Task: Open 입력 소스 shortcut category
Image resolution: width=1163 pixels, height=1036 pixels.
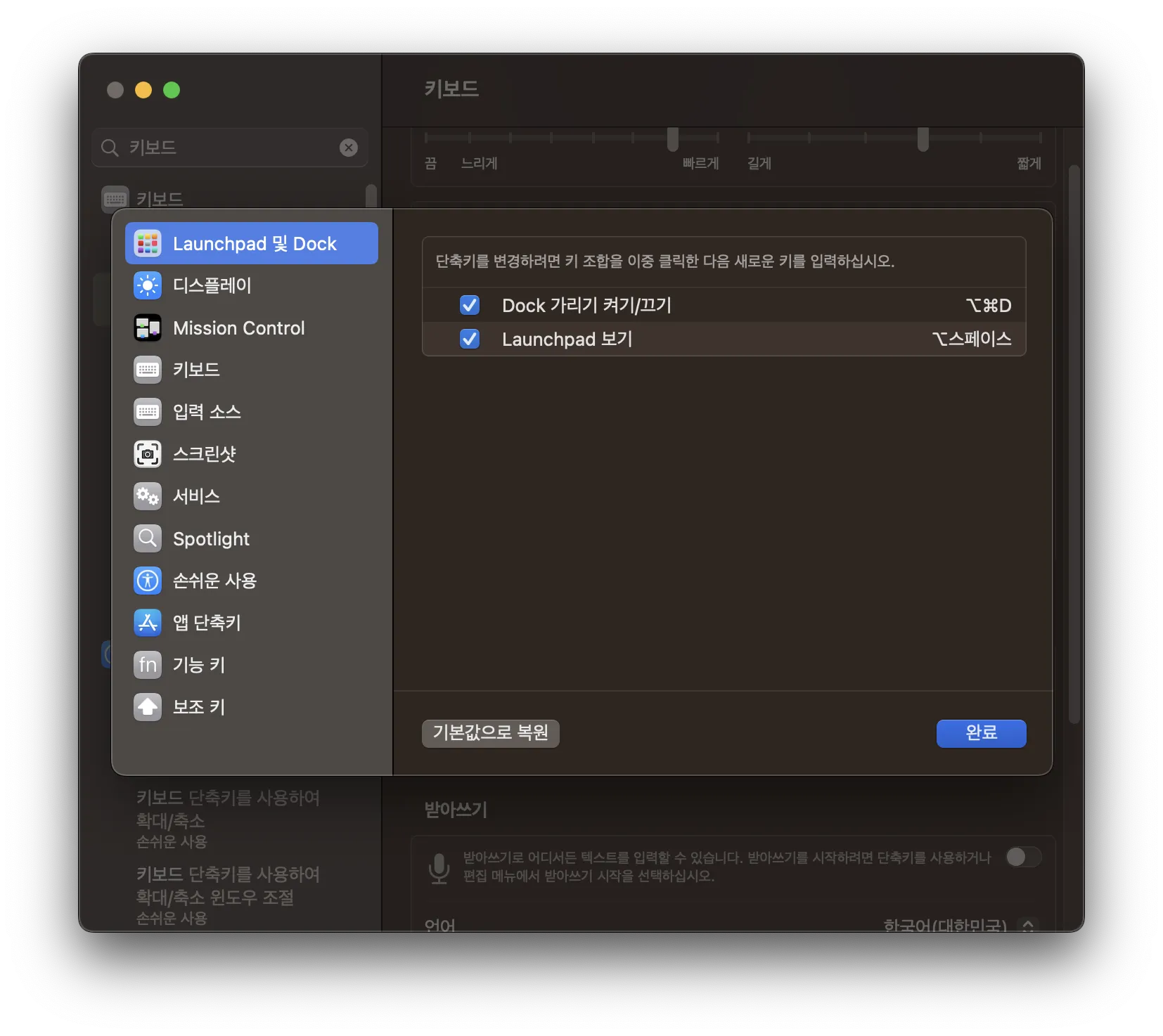Action: point(252,412)
